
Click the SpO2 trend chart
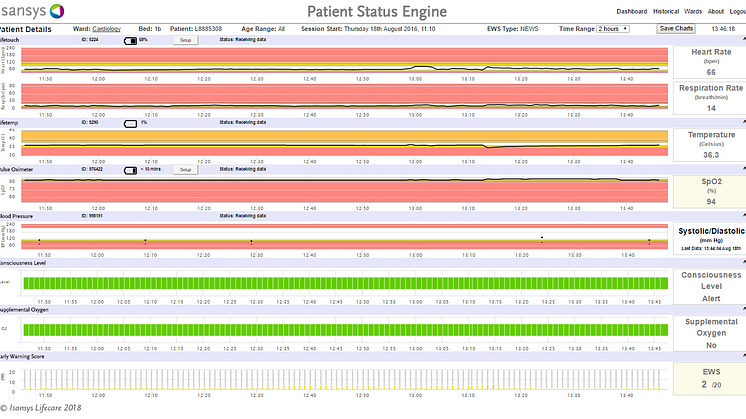click(x=344, y=190)
